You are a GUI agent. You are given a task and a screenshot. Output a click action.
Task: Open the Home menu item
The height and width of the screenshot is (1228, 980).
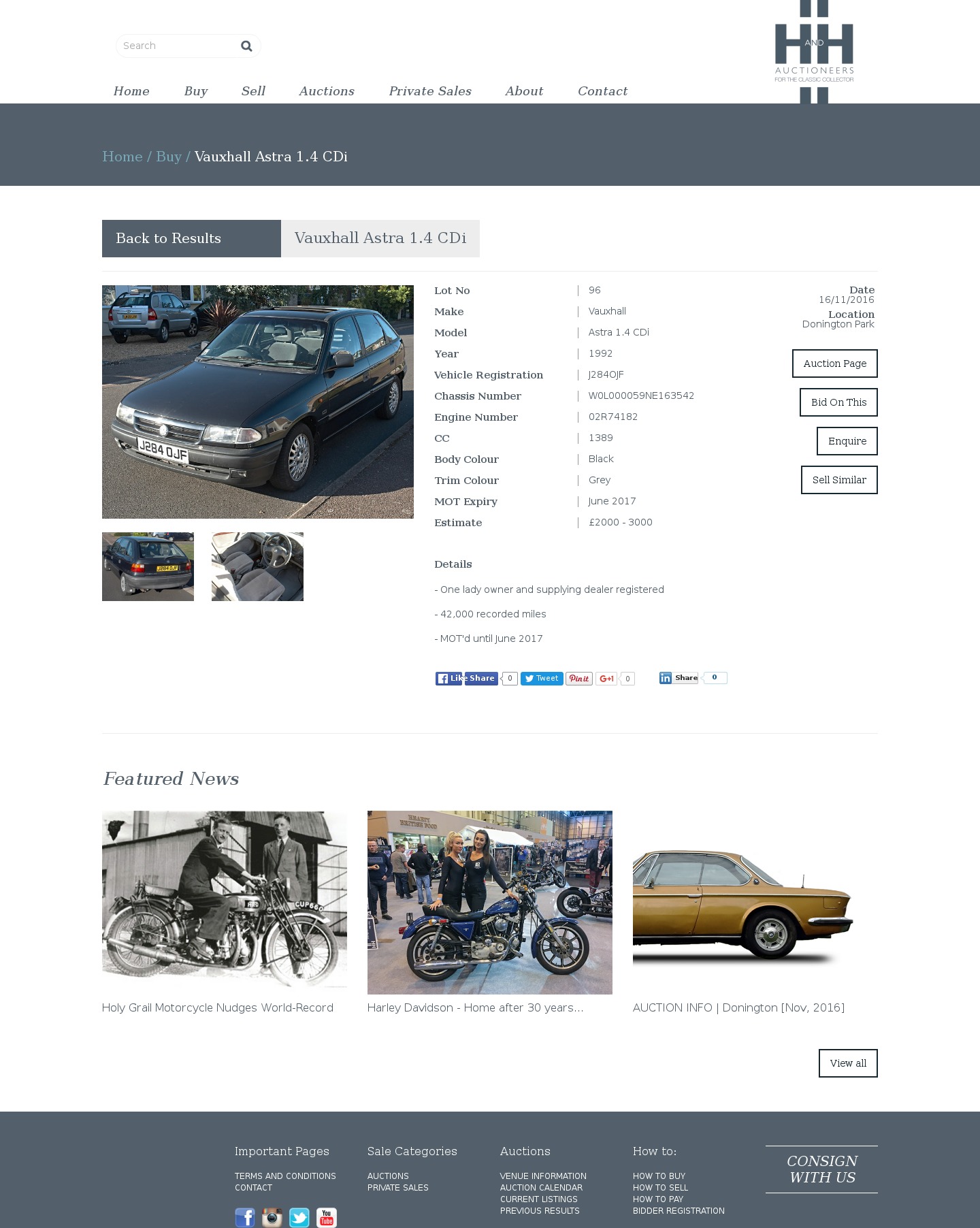pos(131,91)
